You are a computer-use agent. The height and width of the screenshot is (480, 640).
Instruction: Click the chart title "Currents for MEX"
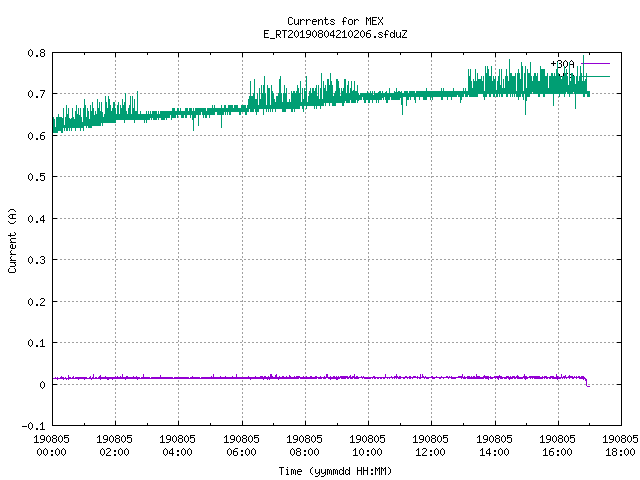[335, 21]
